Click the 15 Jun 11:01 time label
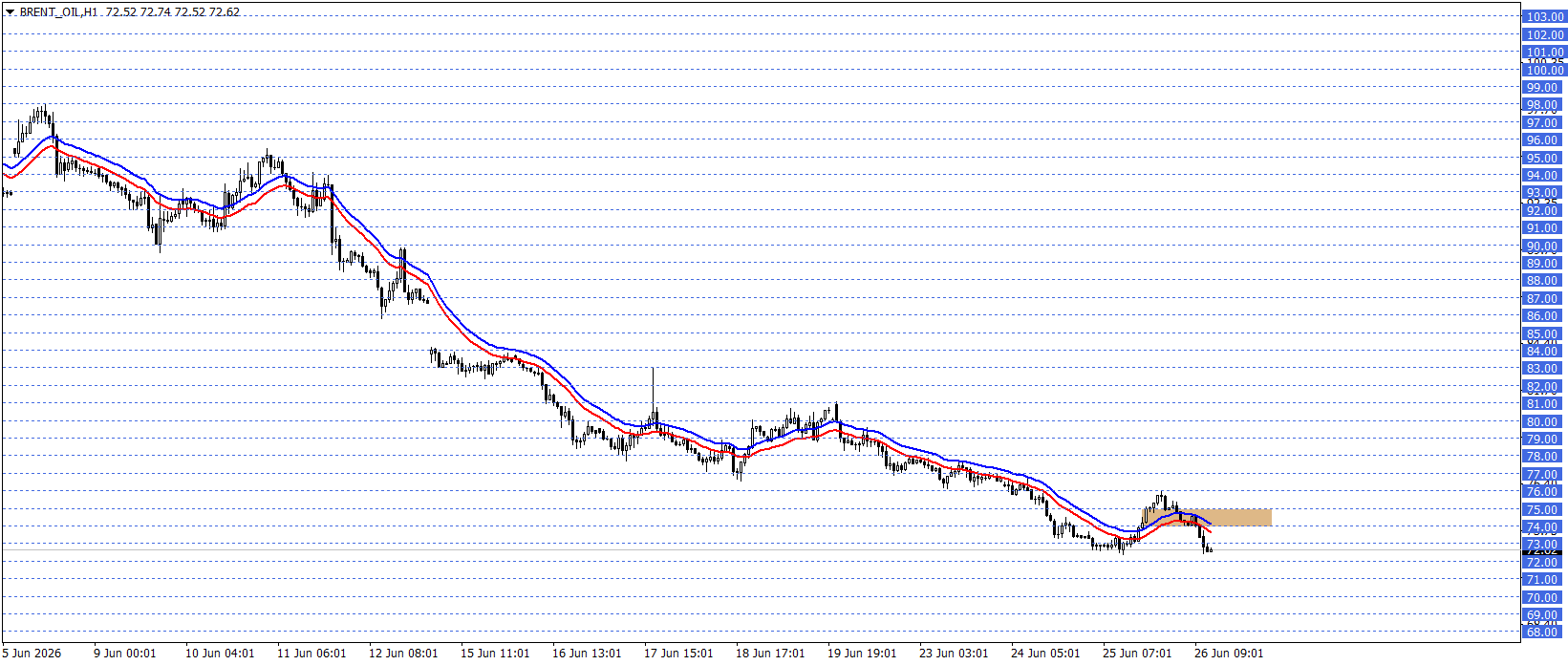Image resolution: width=1568 pixels, height=665 pixels. coord(495,654)
